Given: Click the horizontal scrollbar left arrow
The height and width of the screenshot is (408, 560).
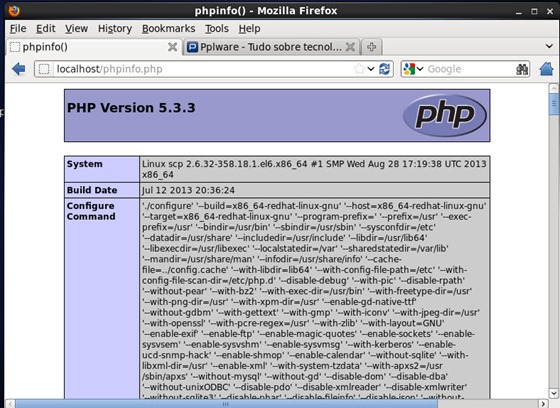Looking at the screenshot, I should tap(10, 404).
